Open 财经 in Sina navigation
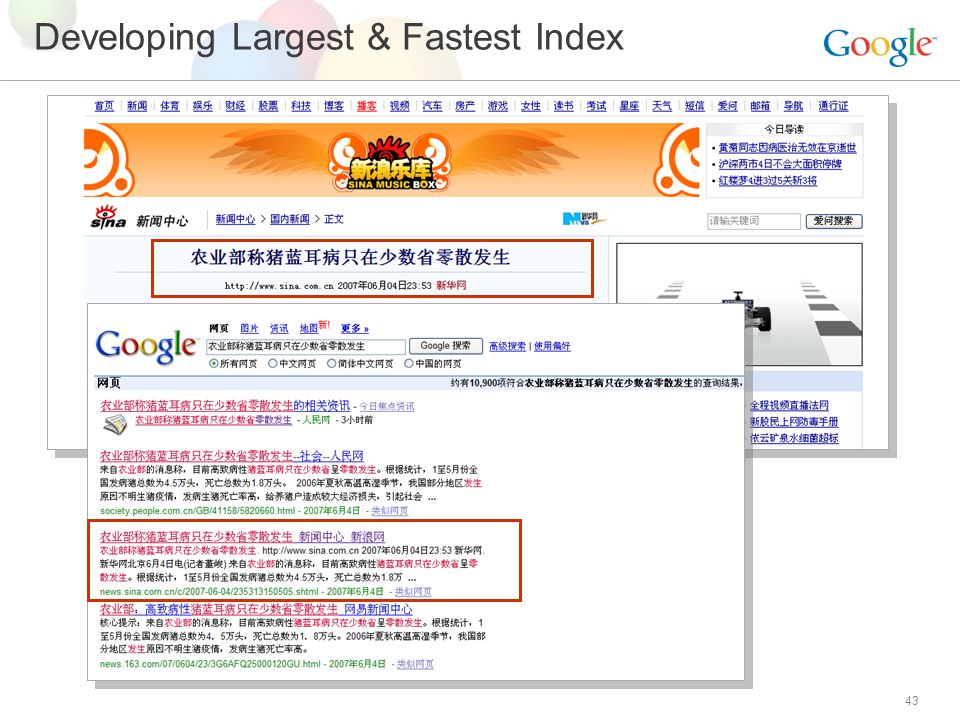This screenshot has height=720, width=960. (x=235, y=106)
